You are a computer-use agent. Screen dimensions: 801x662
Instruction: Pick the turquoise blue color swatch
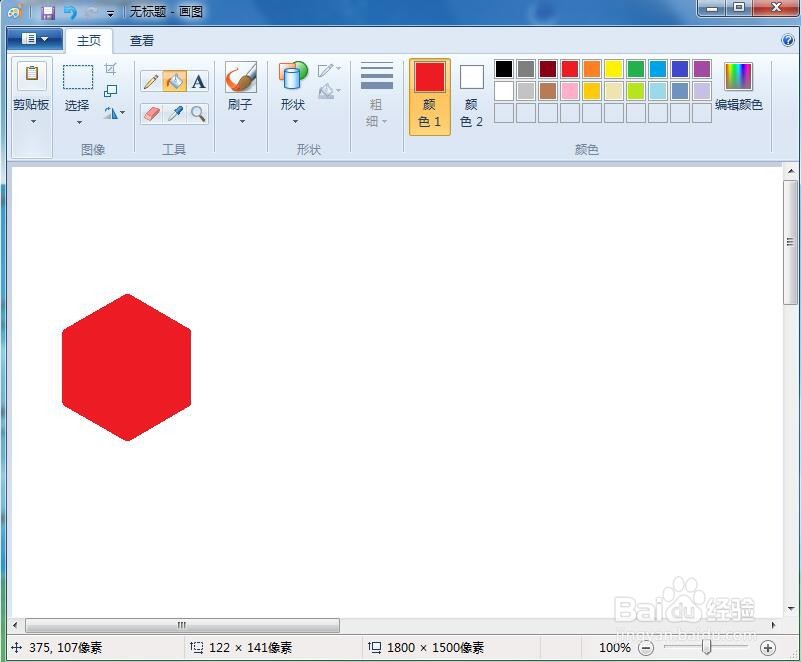658,69
